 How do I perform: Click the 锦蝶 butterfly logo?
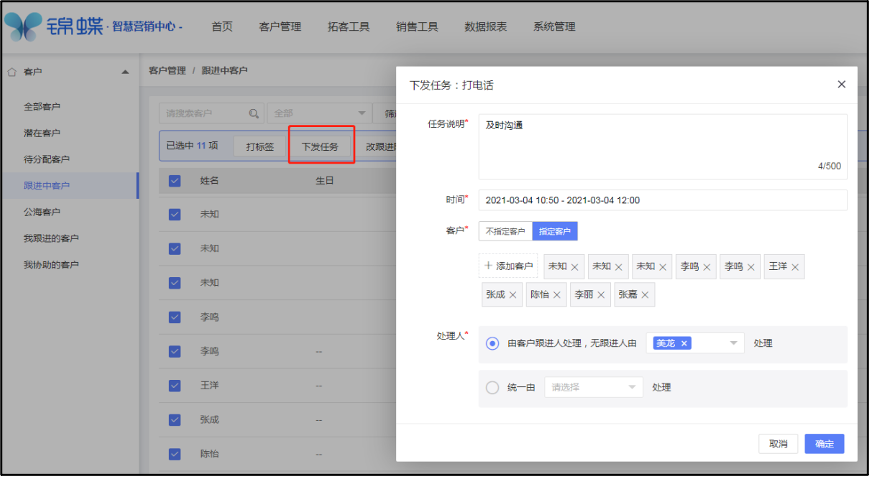click(23, 26)
